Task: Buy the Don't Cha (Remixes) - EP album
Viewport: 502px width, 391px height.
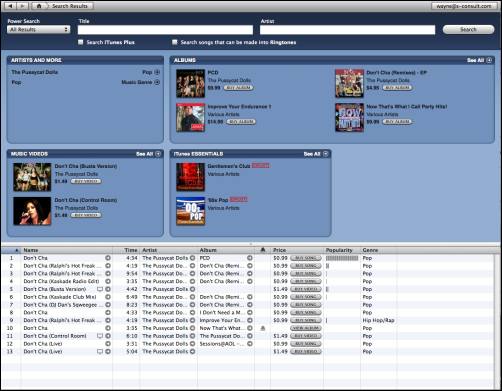Action: tap(397, 88)
